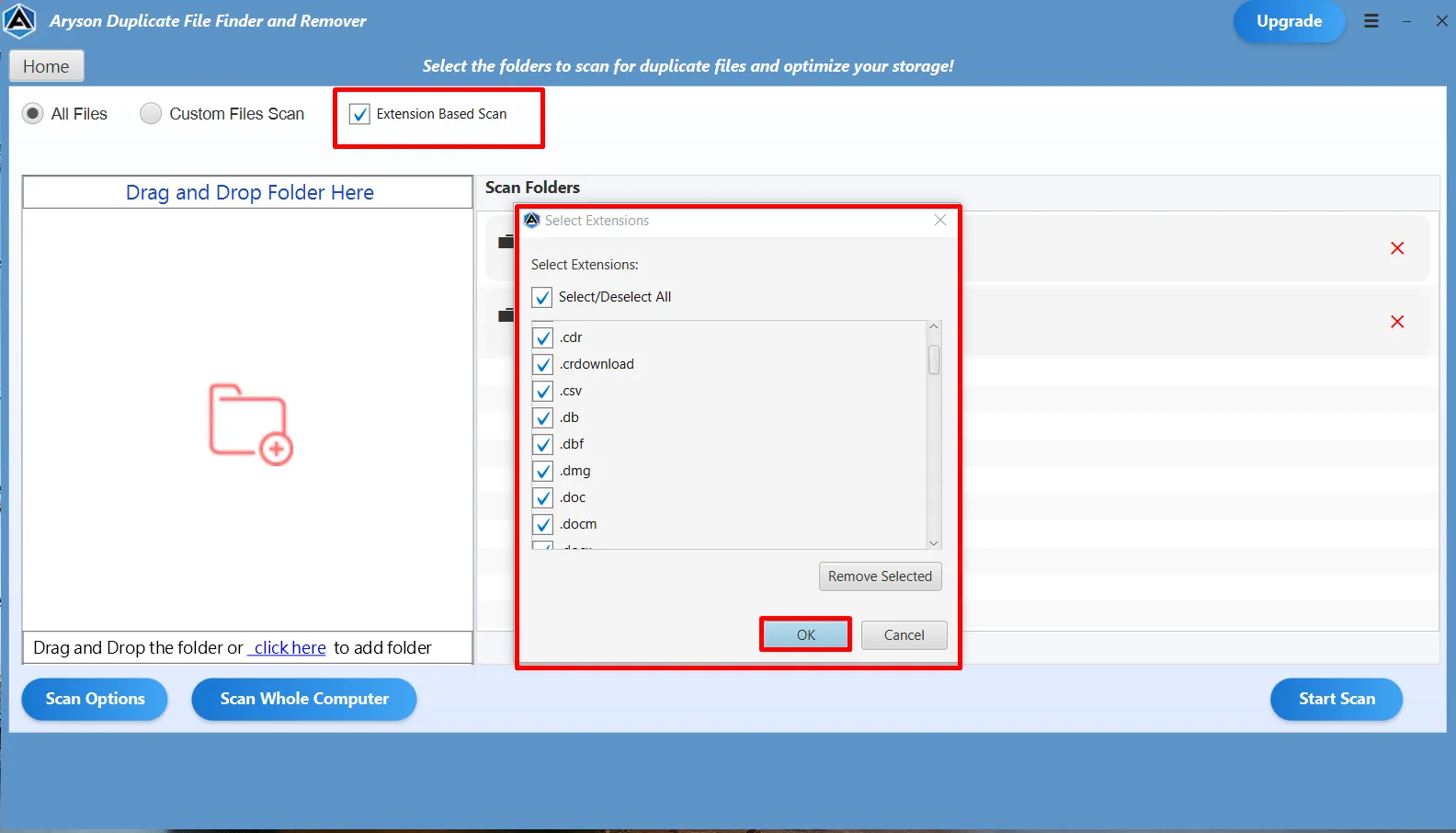The width and height of the screenshot is (1456, 833).
Task: Select the Custom Files Scan radio button
Action: point(151,114)
